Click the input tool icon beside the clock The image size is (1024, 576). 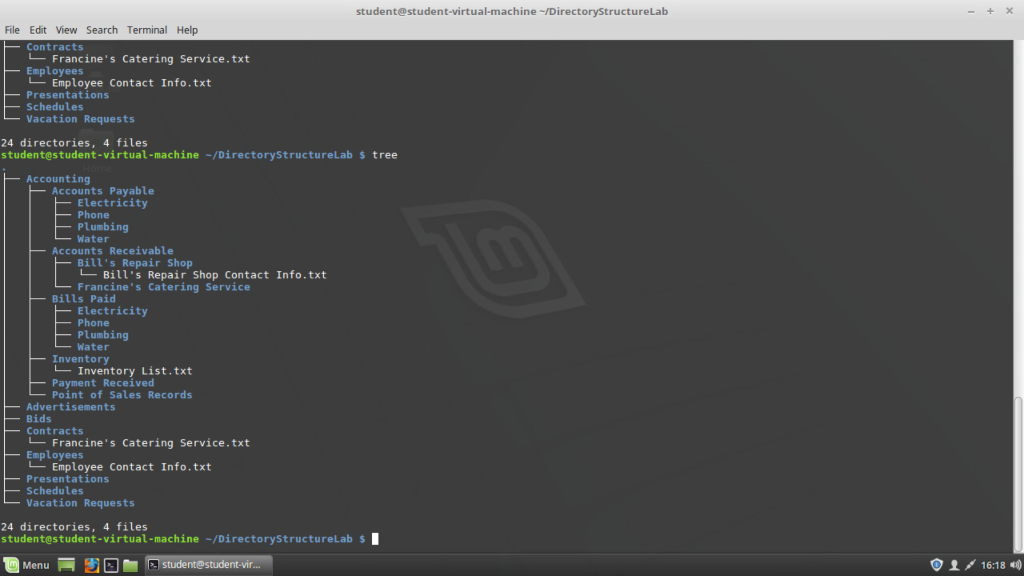pyautogui.click(x=969, y=564)
